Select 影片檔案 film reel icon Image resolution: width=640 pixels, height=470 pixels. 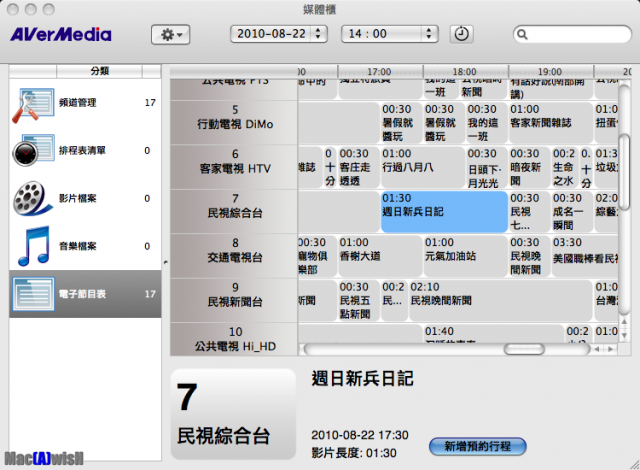tap(33, 198)
